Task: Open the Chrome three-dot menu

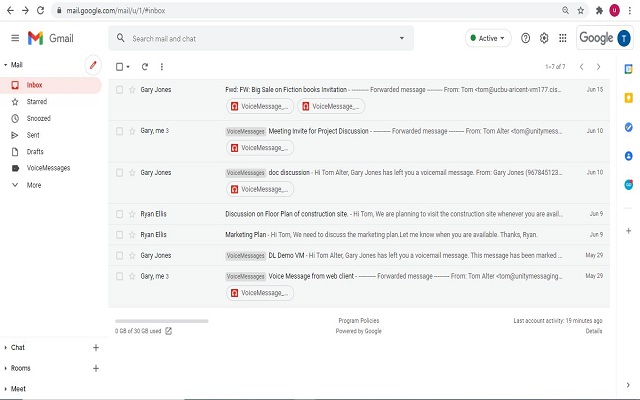Action: click(630, 11)
